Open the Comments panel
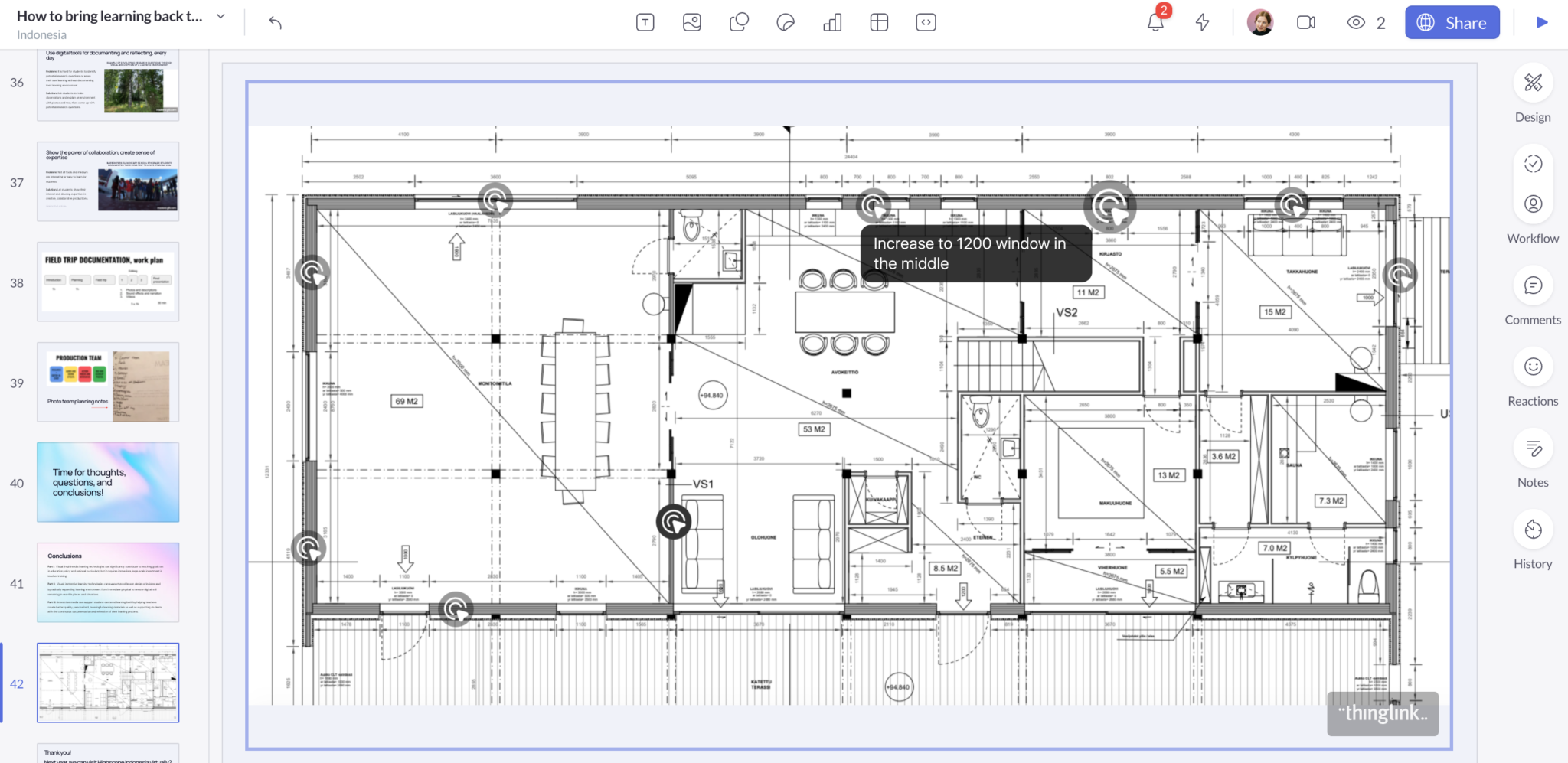The width and height of the screenshot is (1568, 763). click(1533, 286)
